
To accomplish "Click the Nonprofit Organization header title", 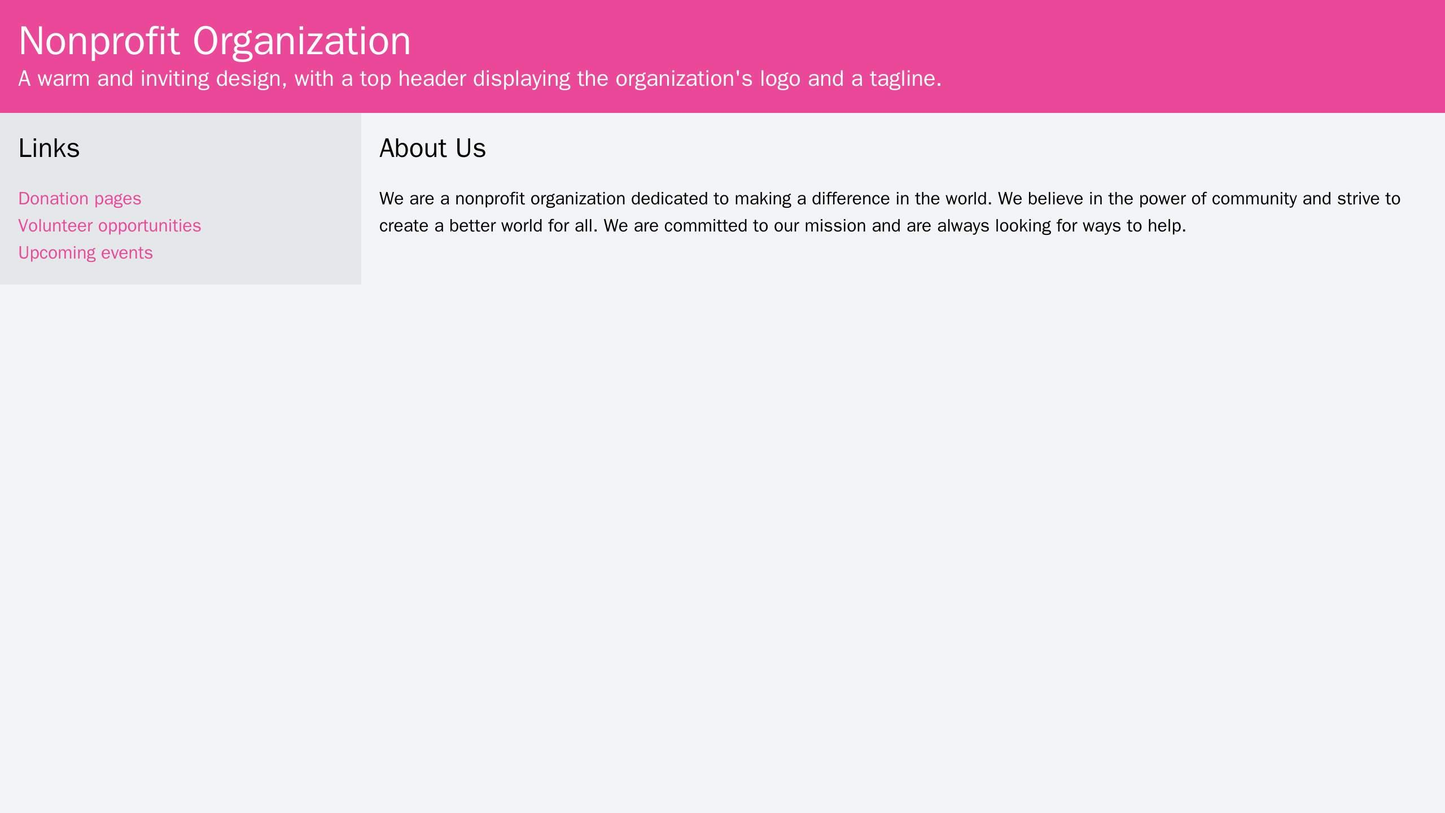I will pos(215,40).
